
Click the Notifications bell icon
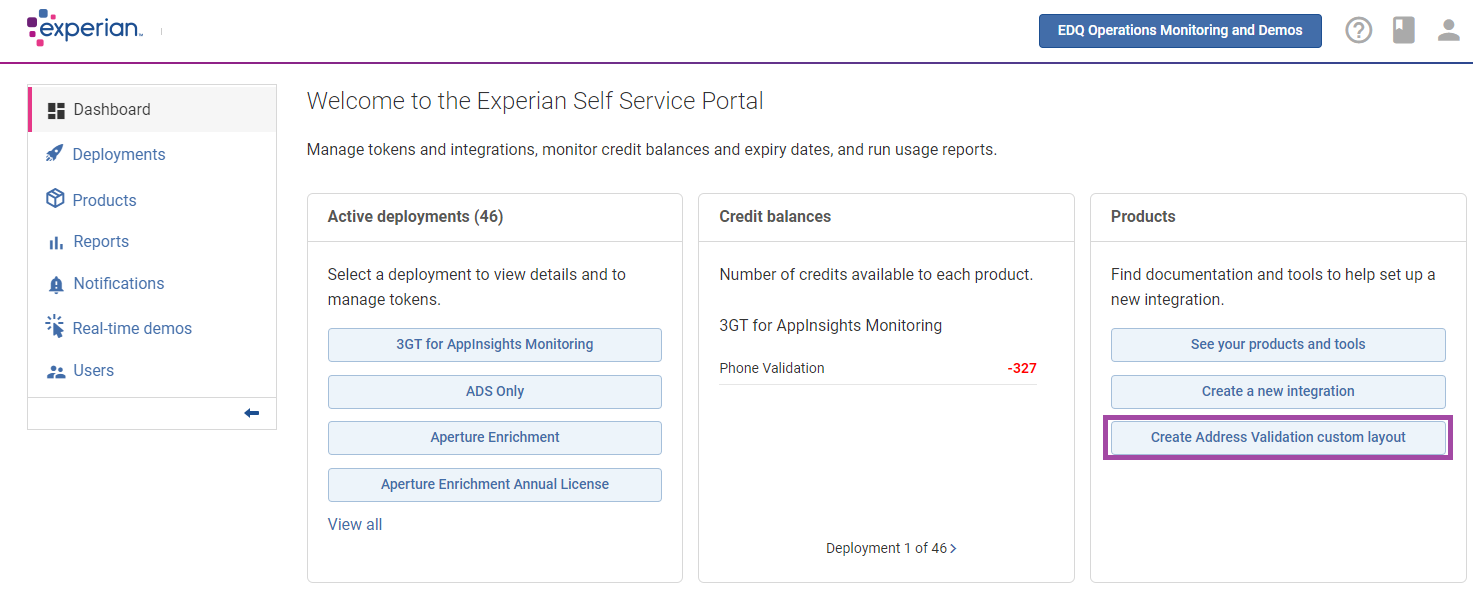(x=55, y=284)
